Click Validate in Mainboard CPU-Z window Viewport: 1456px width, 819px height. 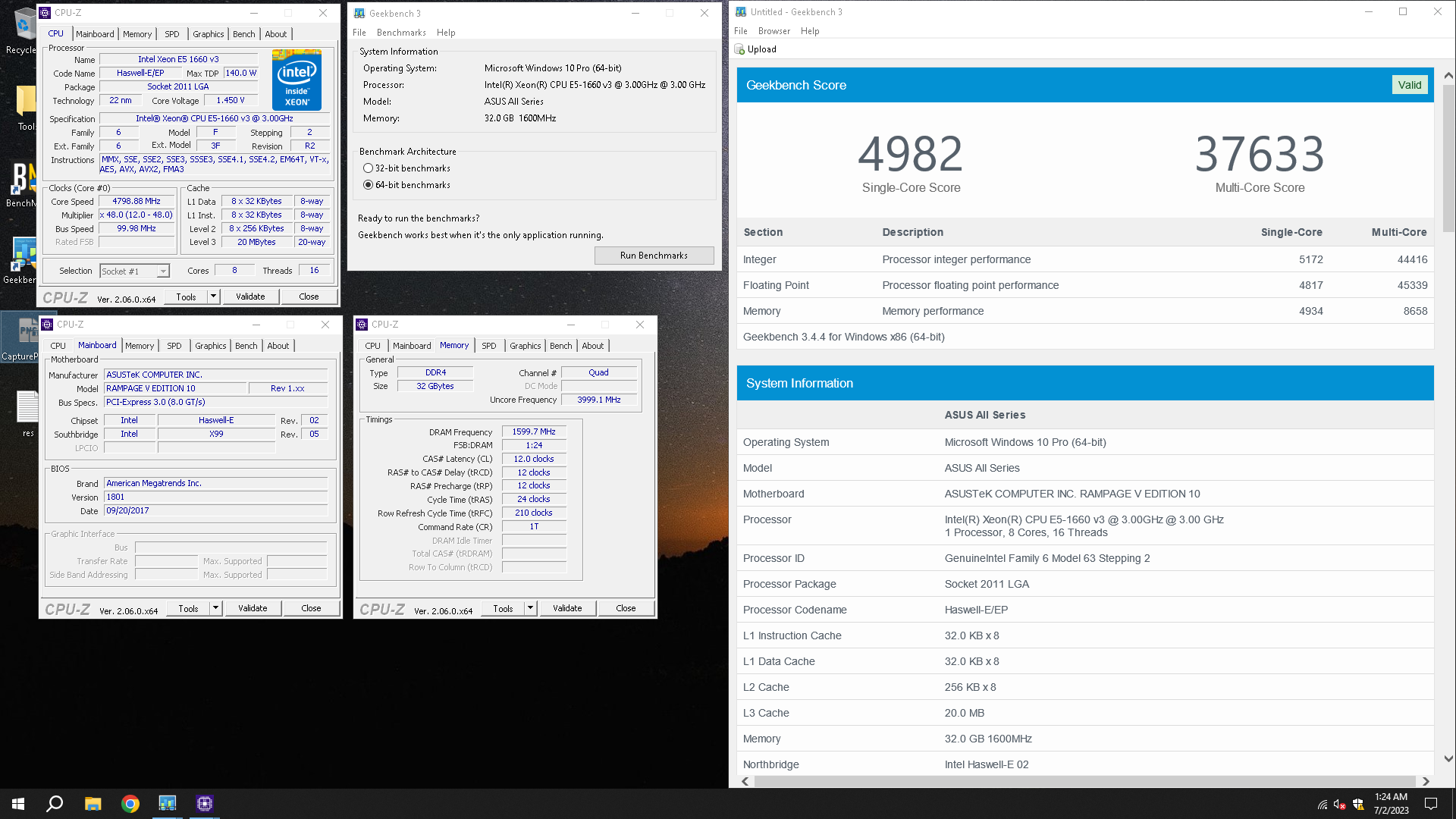coord(253,608)
